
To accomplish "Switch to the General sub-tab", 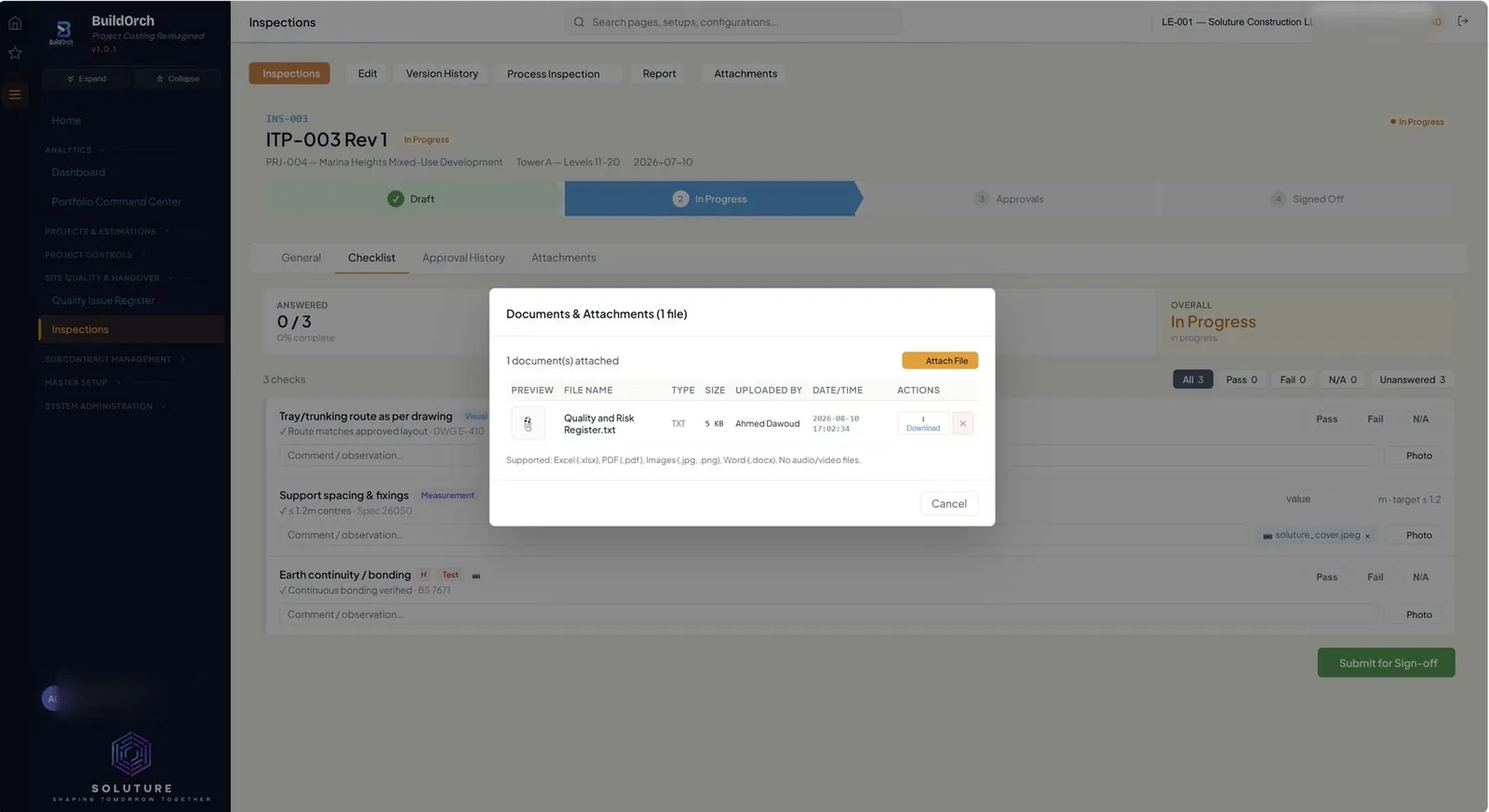I will 301,258.
